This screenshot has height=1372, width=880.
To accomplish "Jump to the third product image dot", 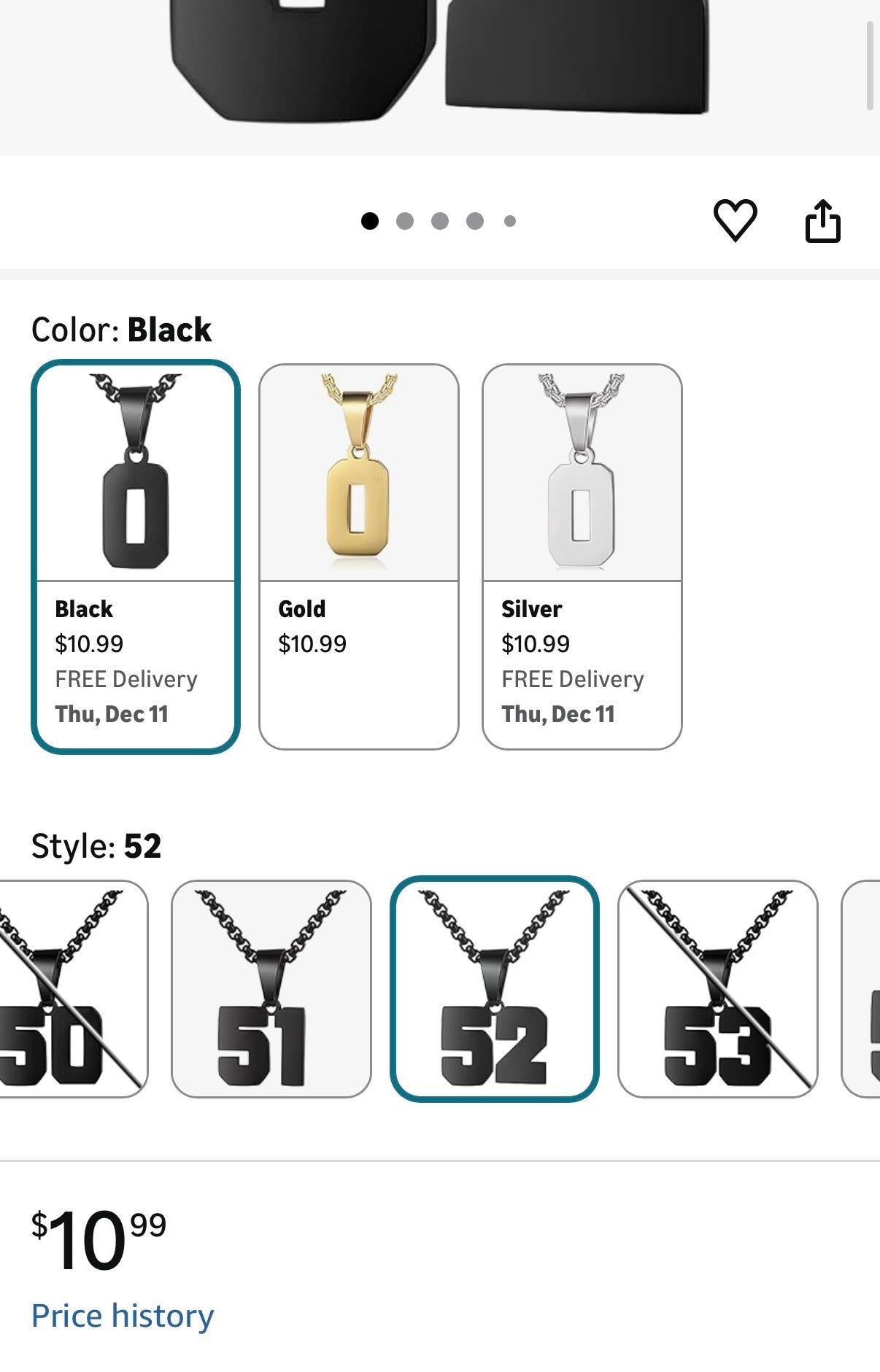I will point(439,220).
